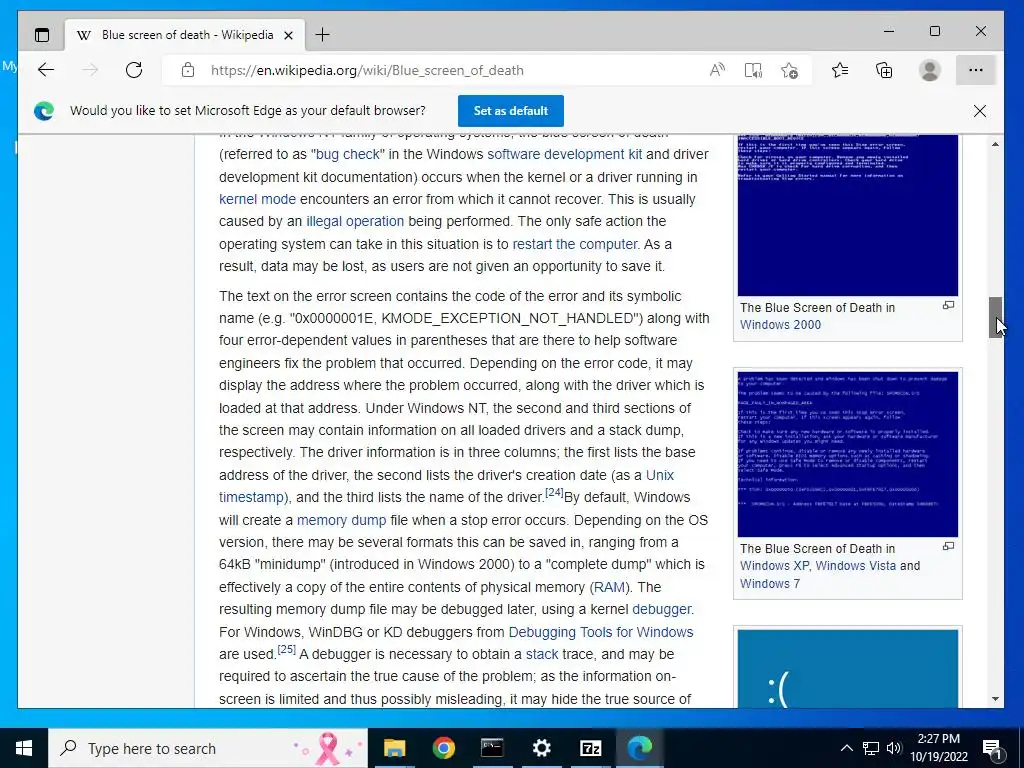Follow the "Unix" link
The image size is (1024, 768).
(x=660, y=475)
